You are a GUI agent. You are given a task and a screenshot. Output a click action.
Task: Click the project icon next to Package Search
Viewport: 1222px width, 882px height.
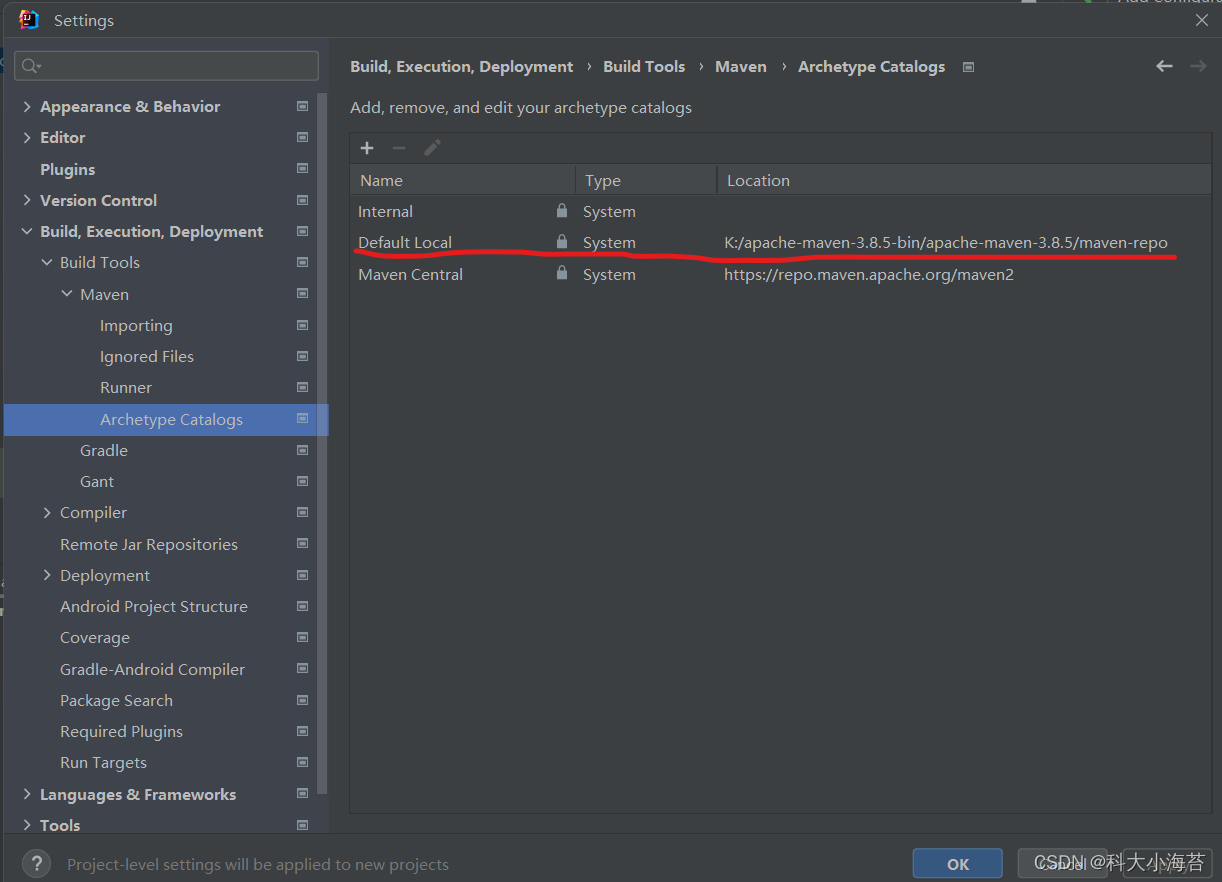pyautogui.click(x=302, y=700)
